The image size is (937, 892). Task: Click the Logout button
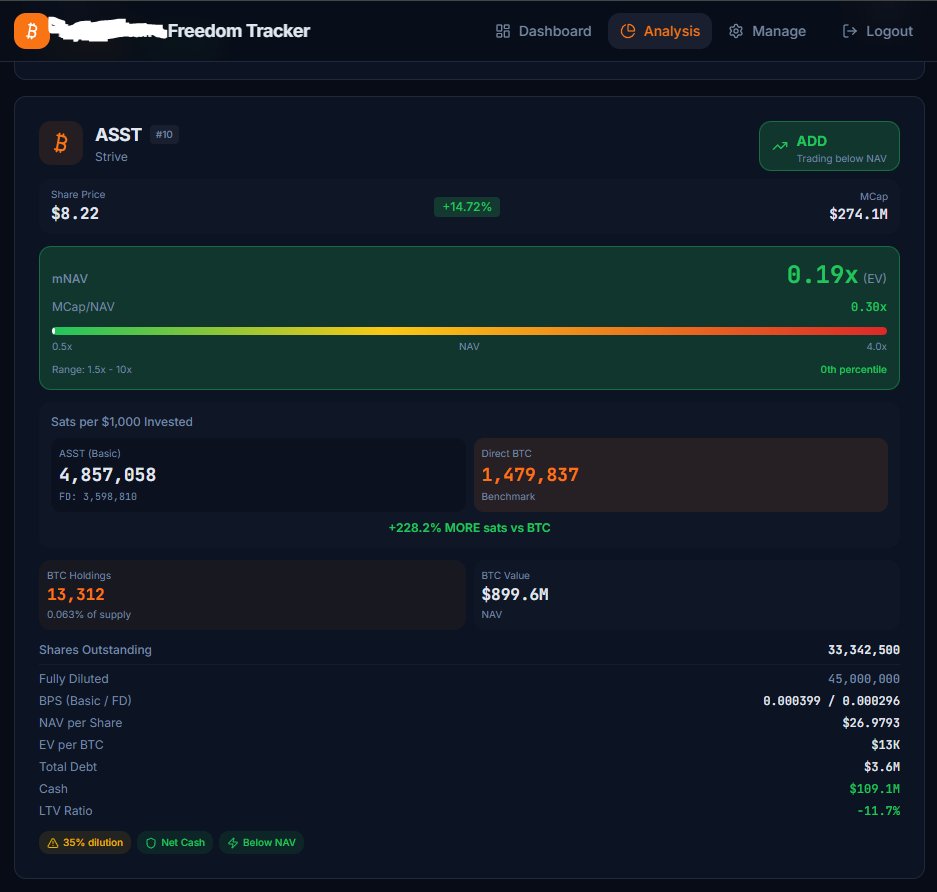(877, 31)
